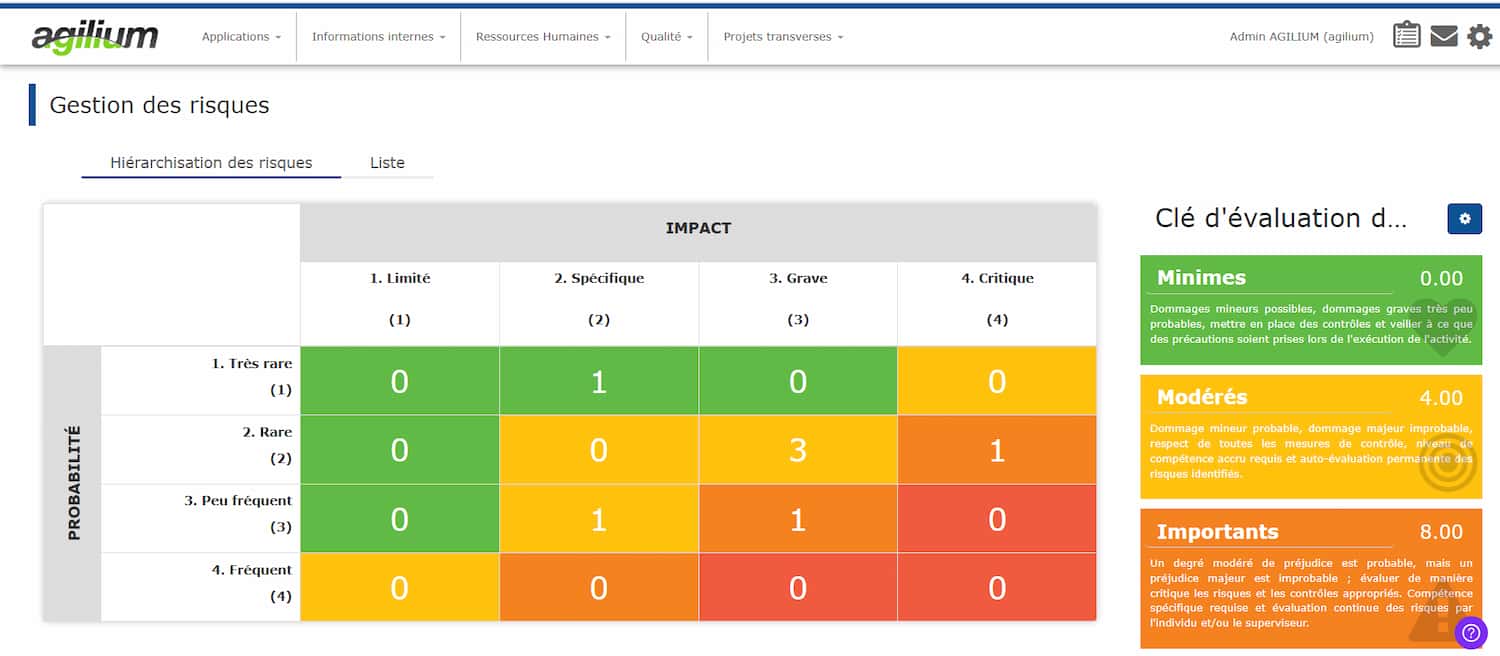Open the envelope messages icon
This screenshot has width=1500, height=656.
pos(1443,36)
